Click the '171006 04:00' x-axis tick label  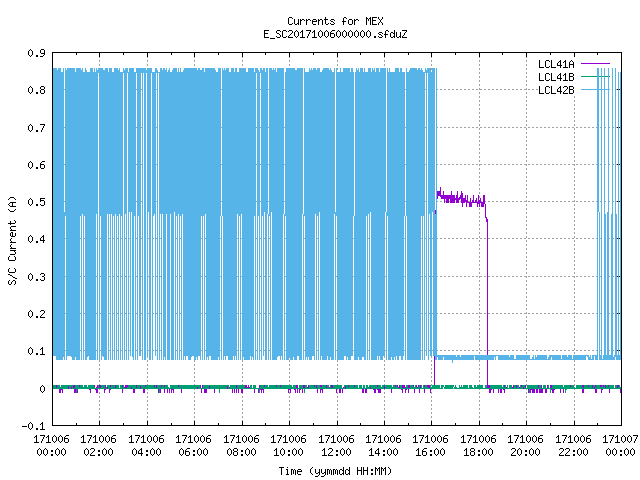point(146,446)
